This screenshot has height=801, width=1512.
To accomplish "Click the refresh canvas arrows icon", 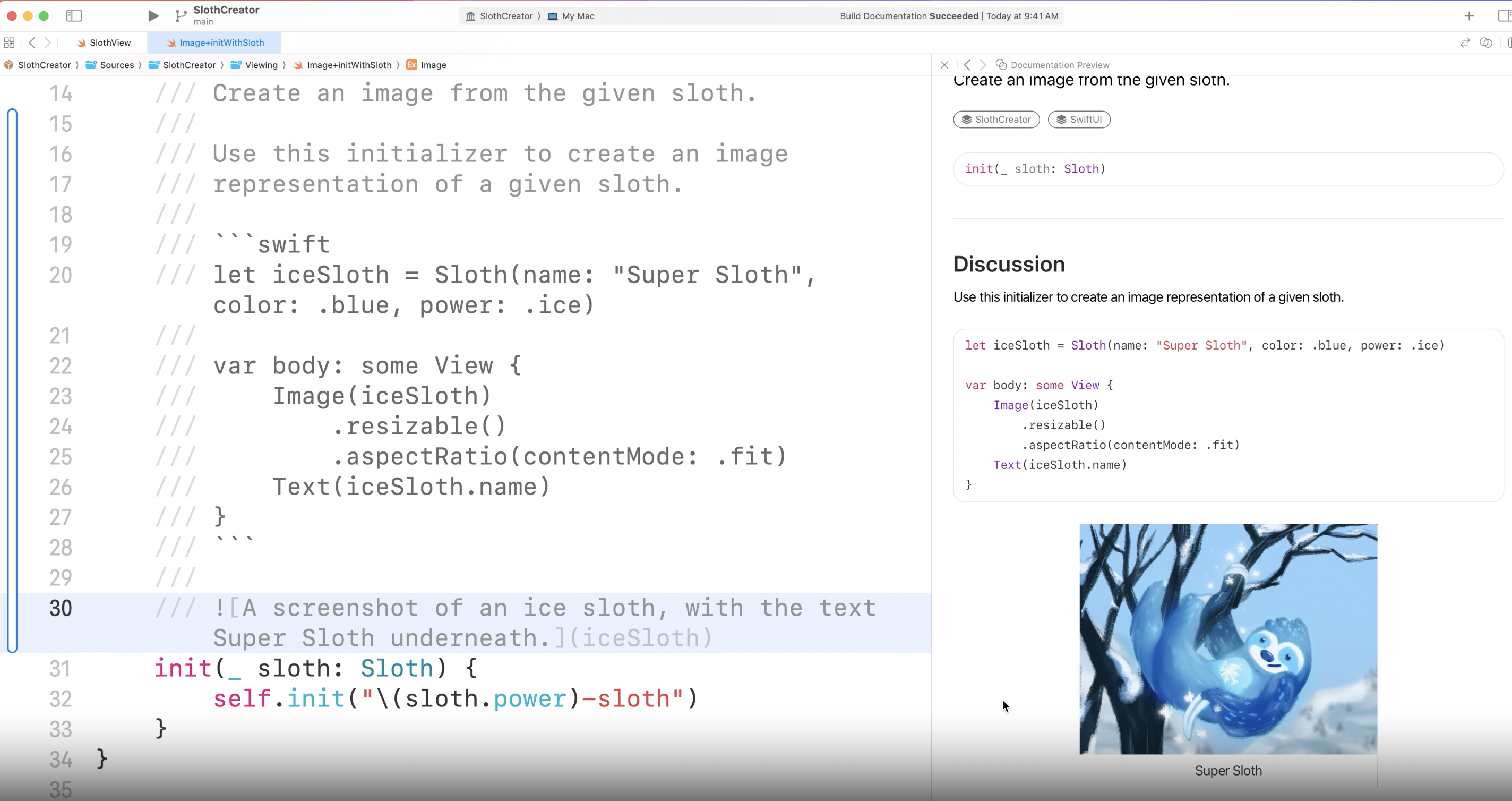I will point(1464,42).
